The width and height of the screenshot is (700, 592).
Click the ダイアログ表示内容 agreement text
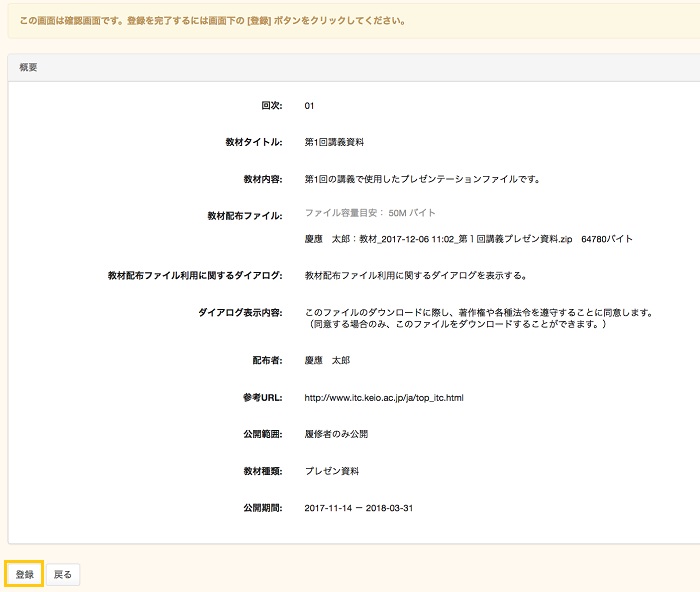click(477, 312)
